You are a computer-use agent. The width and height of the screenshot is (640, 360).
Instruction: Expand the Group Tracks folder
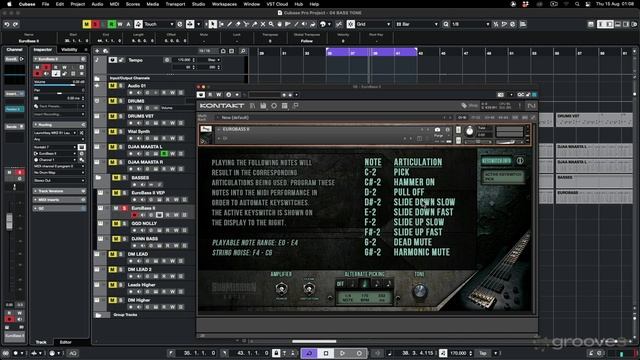click(x=98, y=315)
